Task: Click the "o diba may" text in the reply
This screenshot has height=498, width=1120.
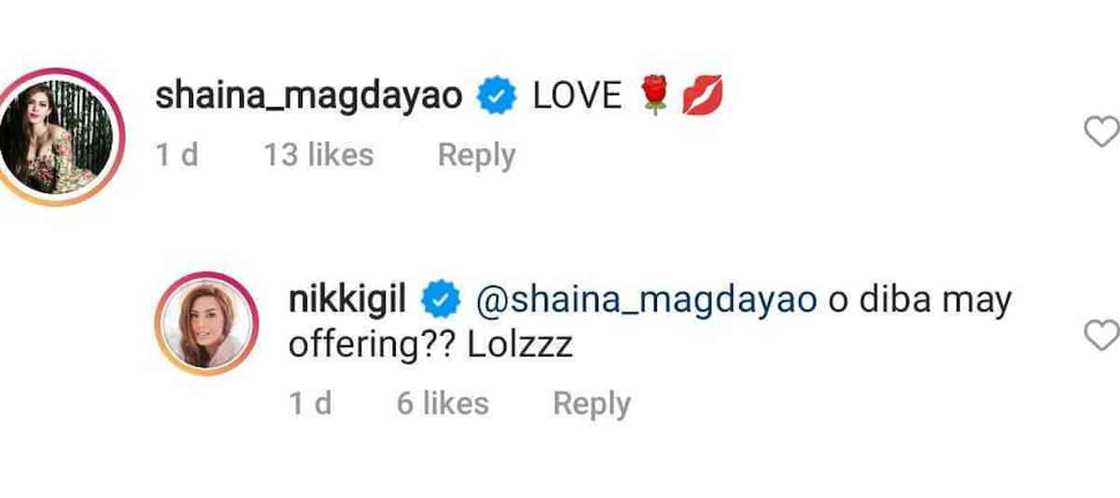Action: tap(921, 300)
